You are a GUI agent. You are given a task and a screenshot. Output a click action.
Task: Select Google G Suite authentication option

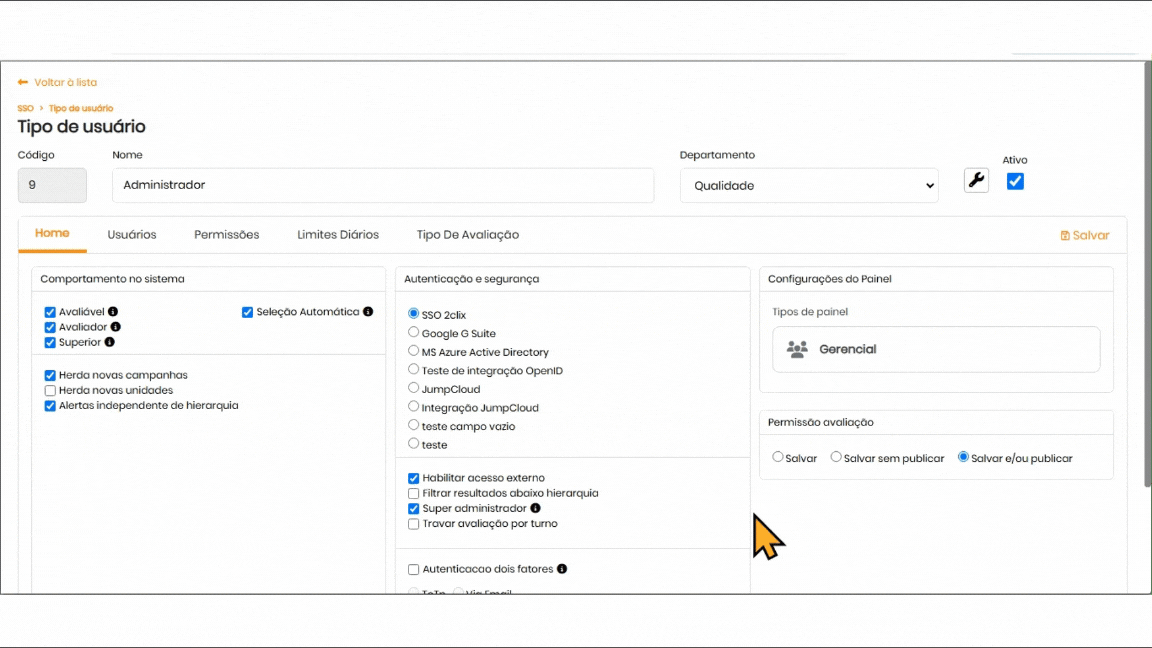pyautogui.click(x=414, y=333)
